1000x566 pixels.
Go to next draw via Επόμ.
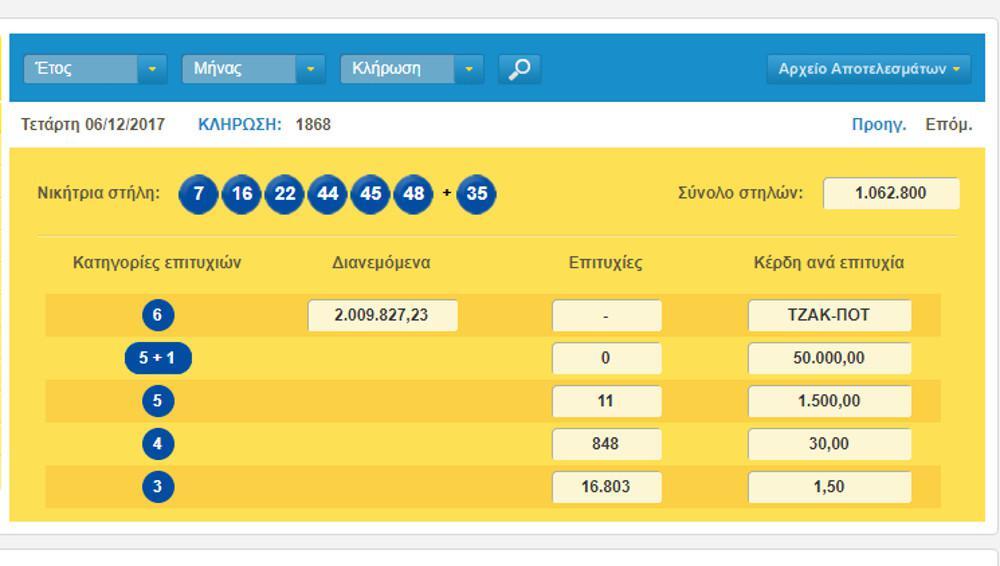coord(948,125)
